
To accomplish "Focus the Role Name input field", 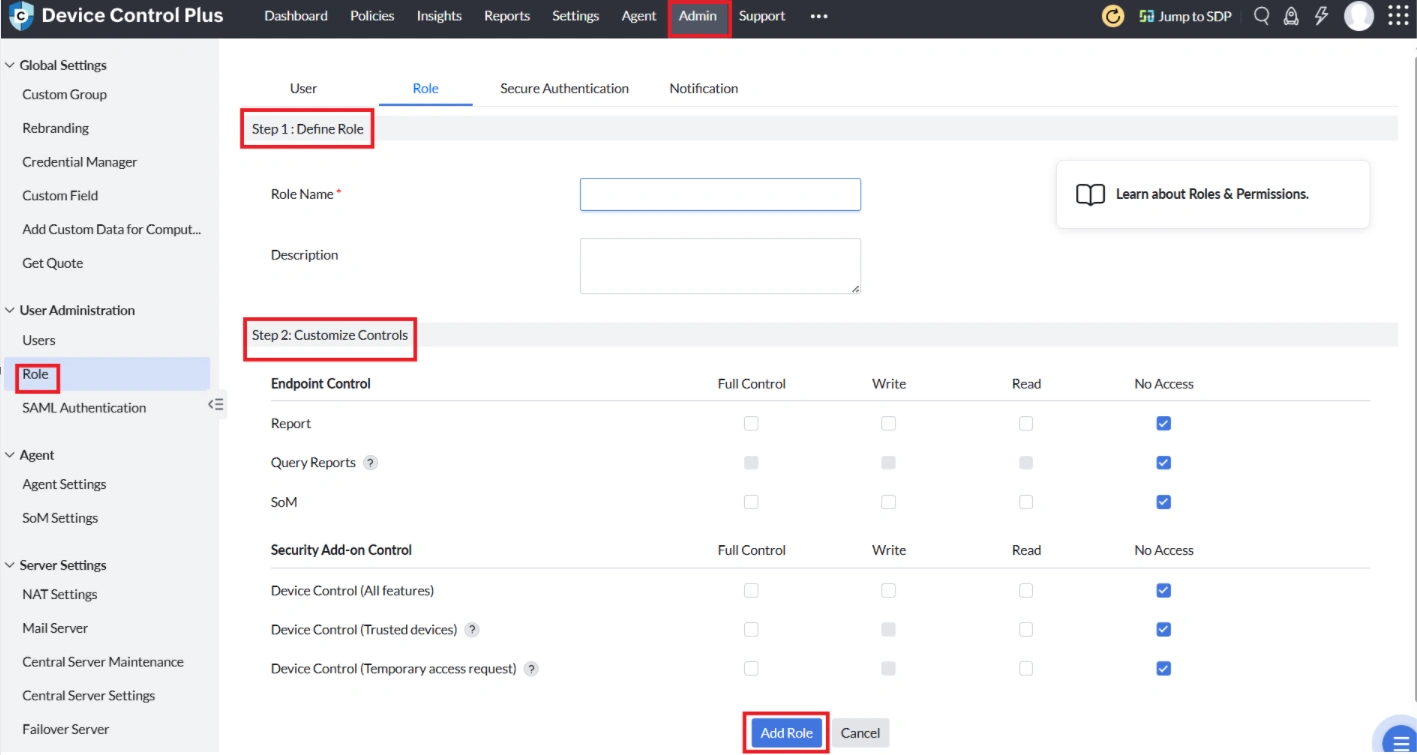I will click(720, 195).
